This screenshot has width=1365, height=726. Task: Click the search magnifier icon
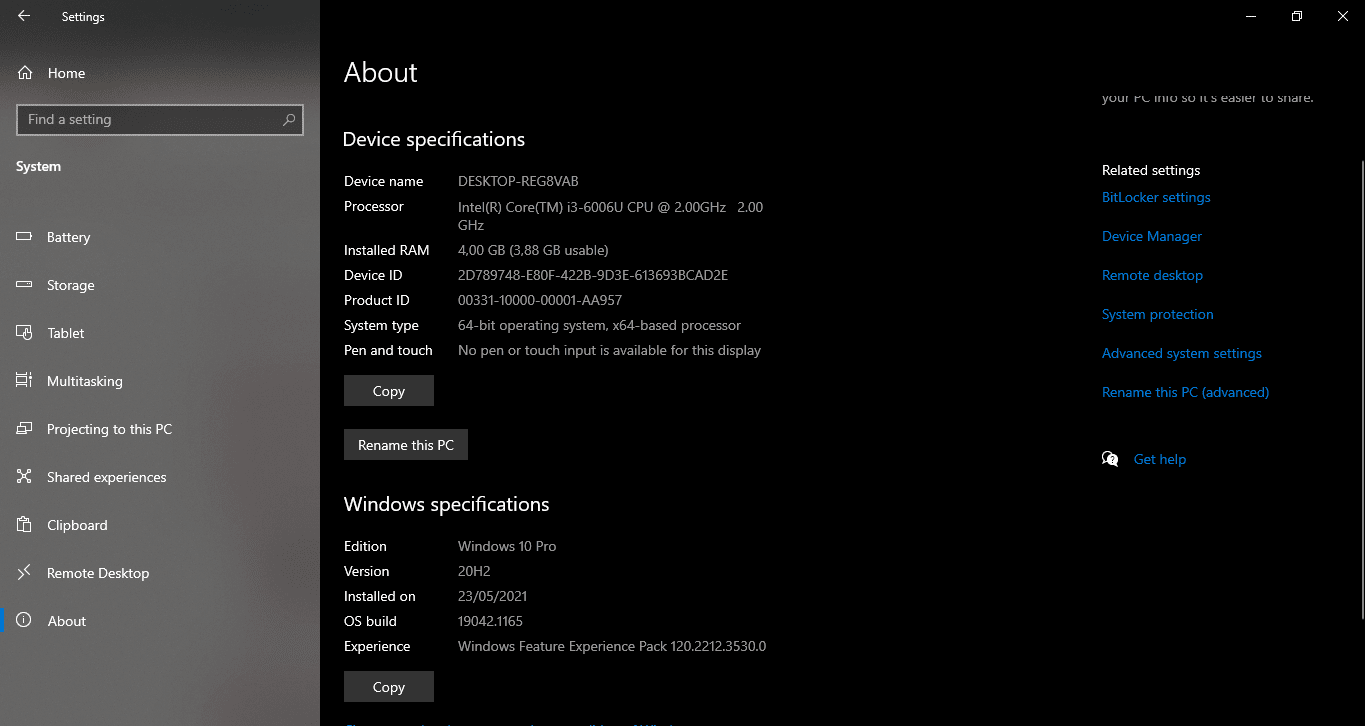[x=289, y=119]
